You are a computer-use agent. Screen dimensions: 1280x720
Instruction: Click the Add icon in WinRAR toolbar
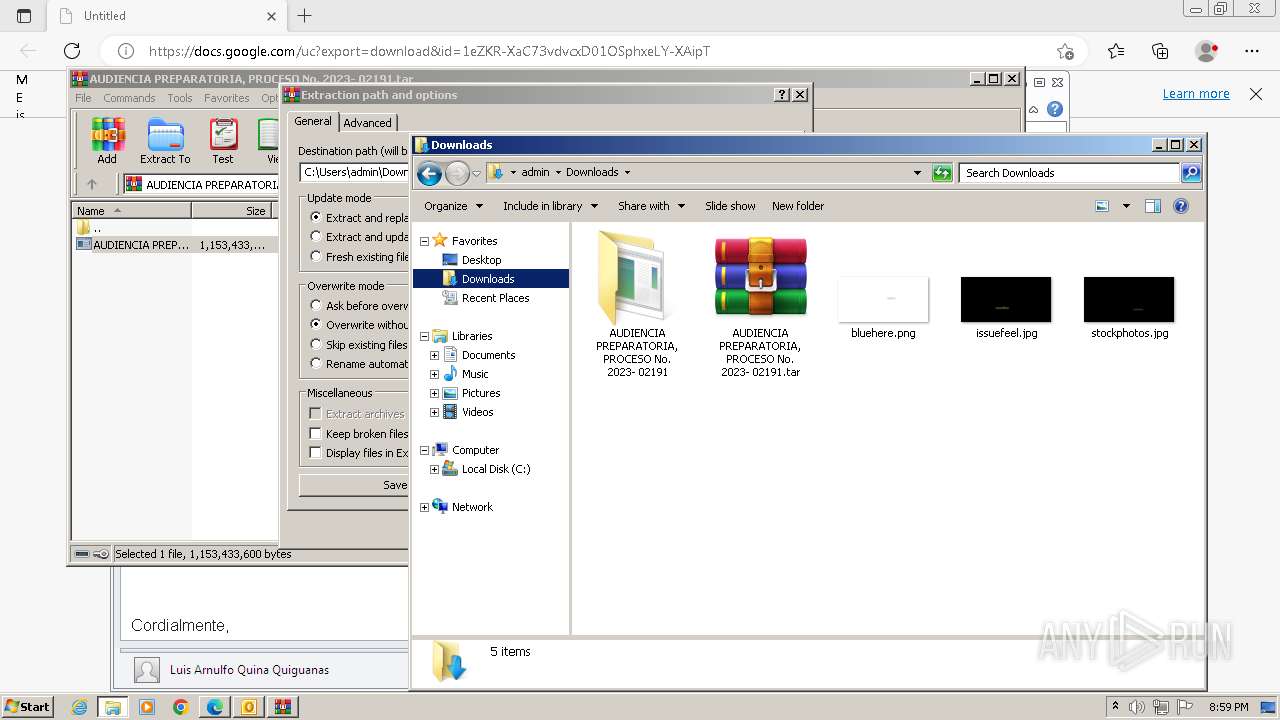pyautogui.click(x=107, y=140)
